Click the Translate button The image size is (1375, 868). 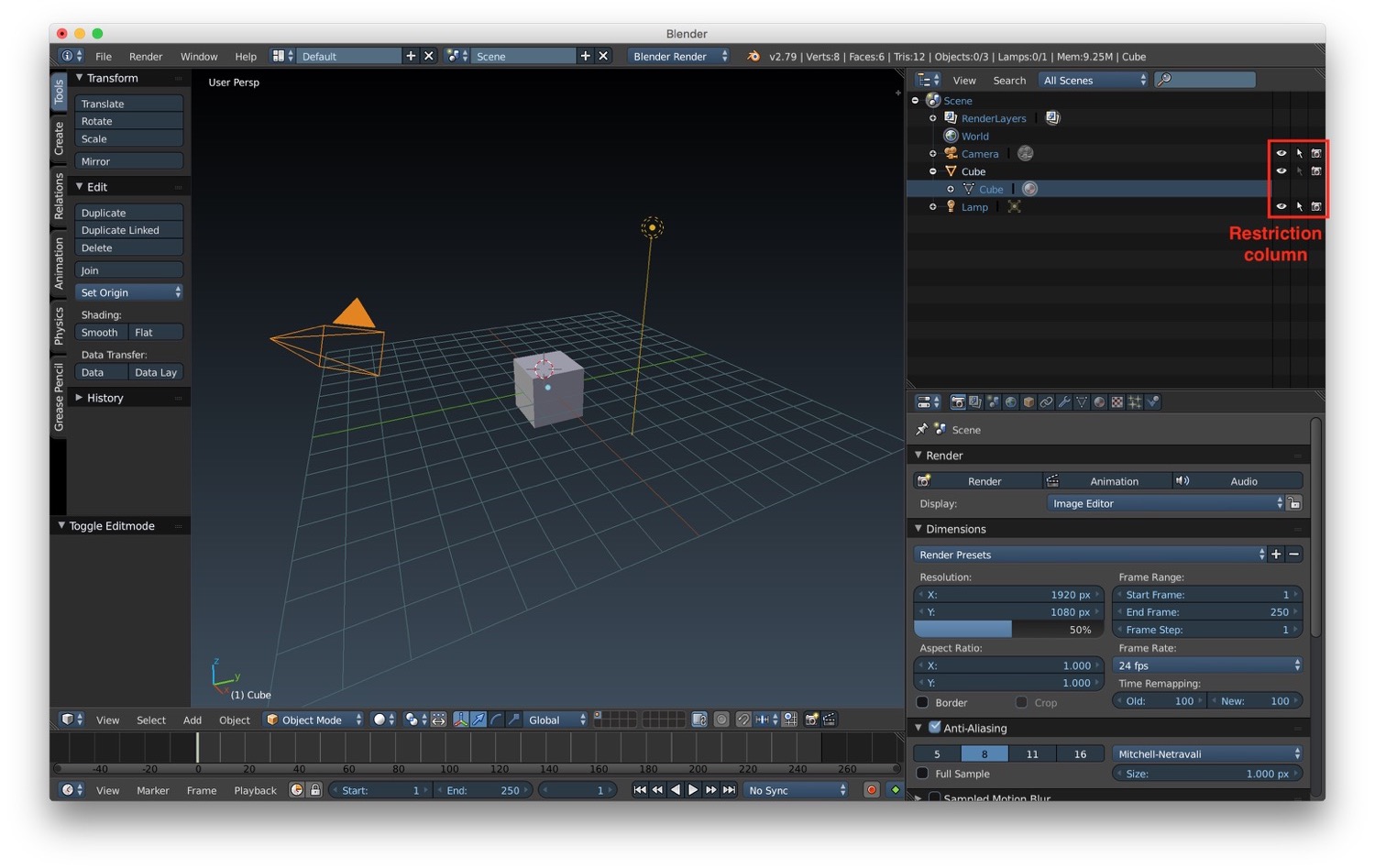point(129,104)
